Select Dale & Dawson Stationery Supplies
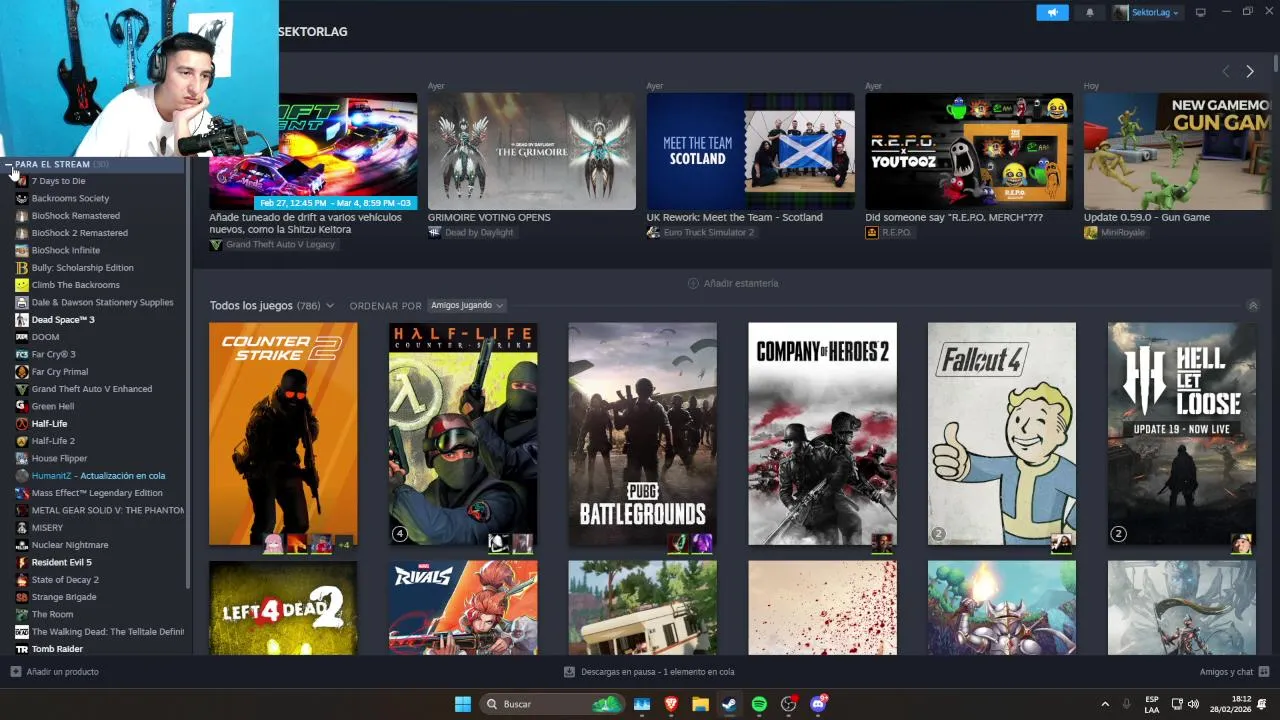 click(x=102, y=302)
